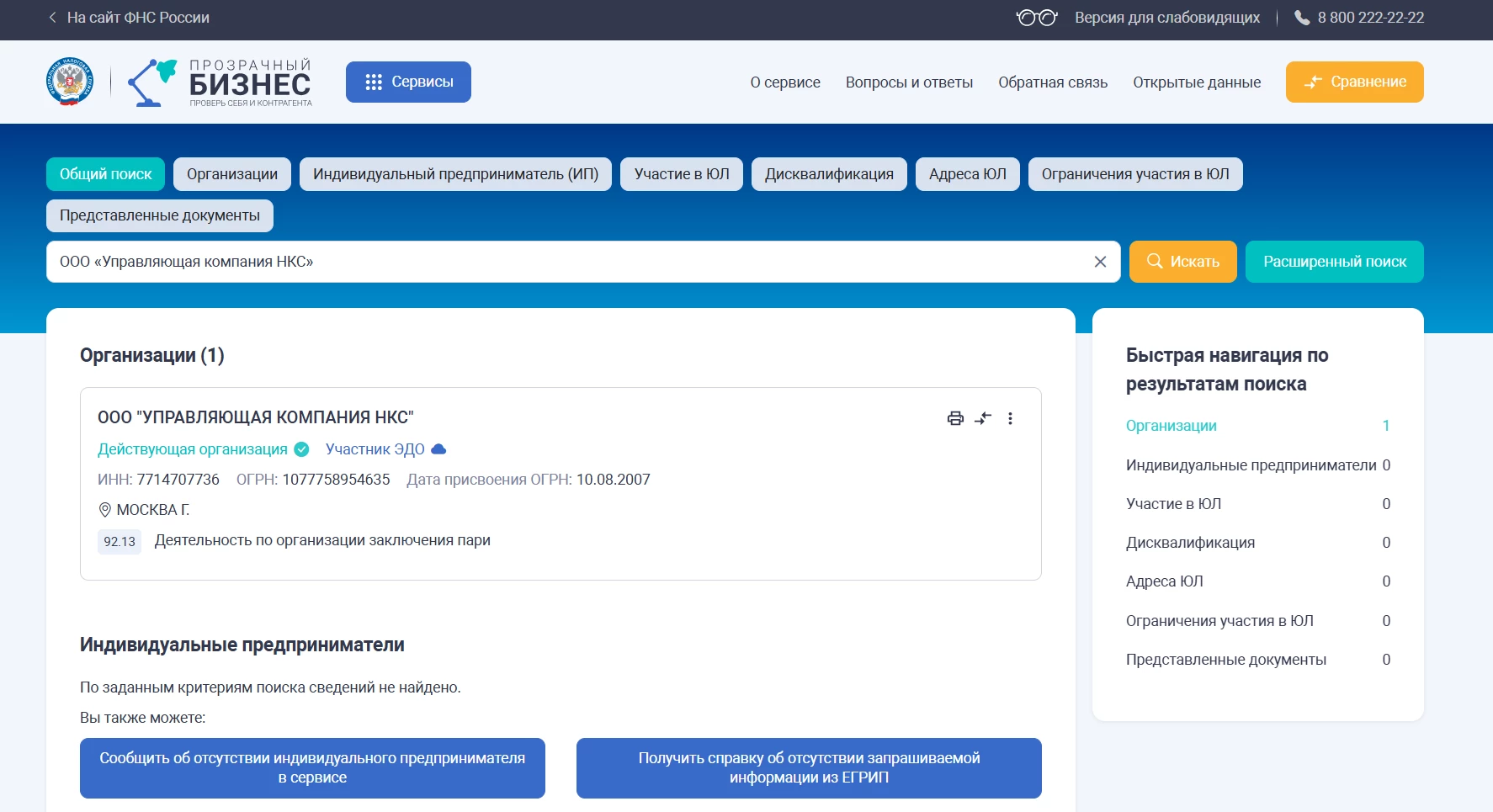Viewport: 1493px width, 812px height.
Task: Click Участник ЭДО link
Action: pos(375,449)
